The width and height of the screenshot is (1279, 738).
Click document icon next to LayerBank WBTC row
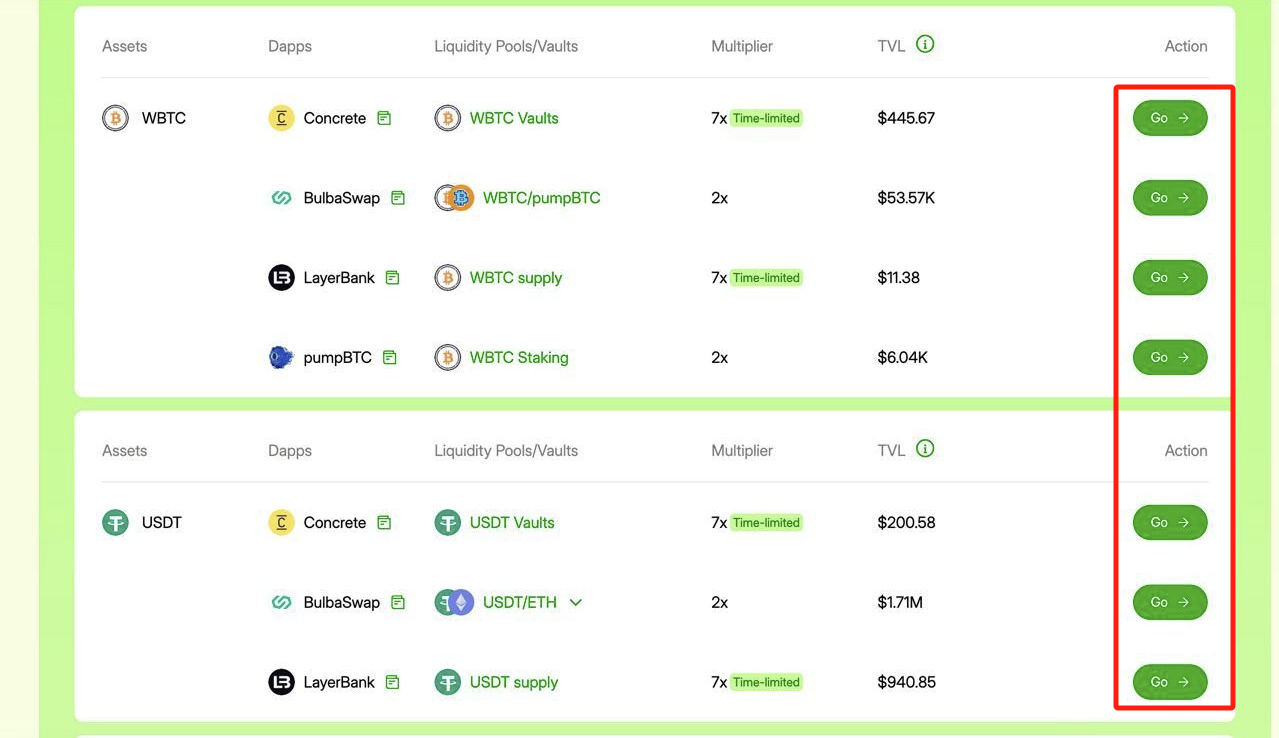click(392, 278)
